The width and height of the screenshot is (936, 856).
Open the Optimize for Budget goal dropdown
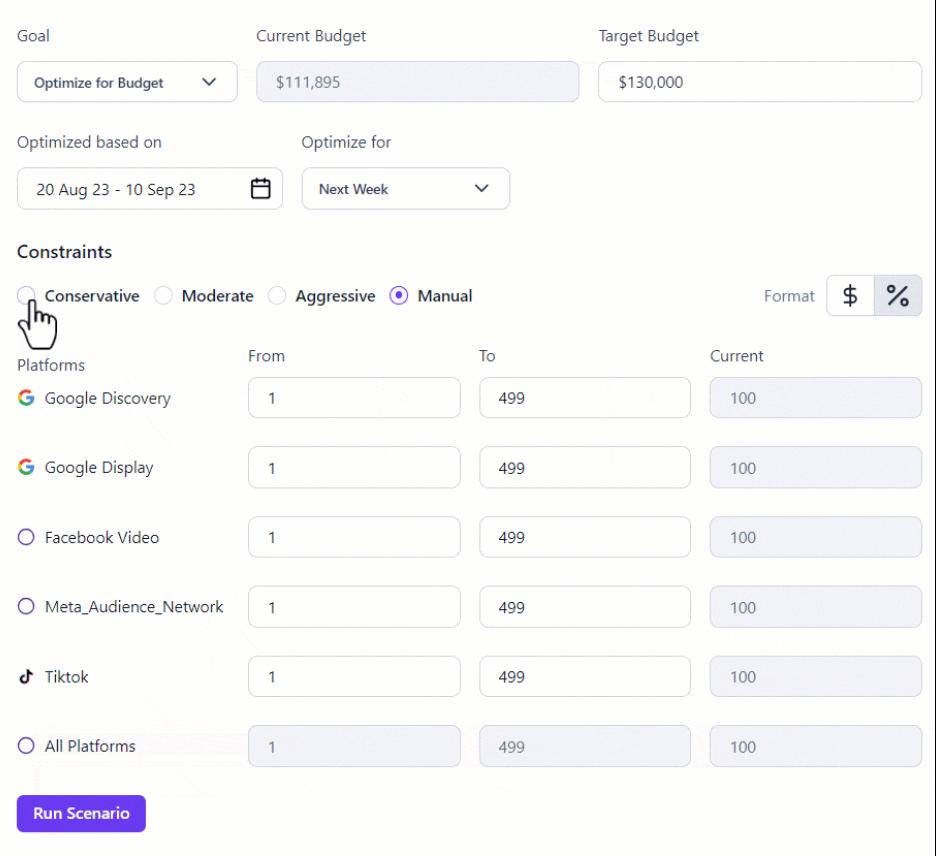pos(127,82)
